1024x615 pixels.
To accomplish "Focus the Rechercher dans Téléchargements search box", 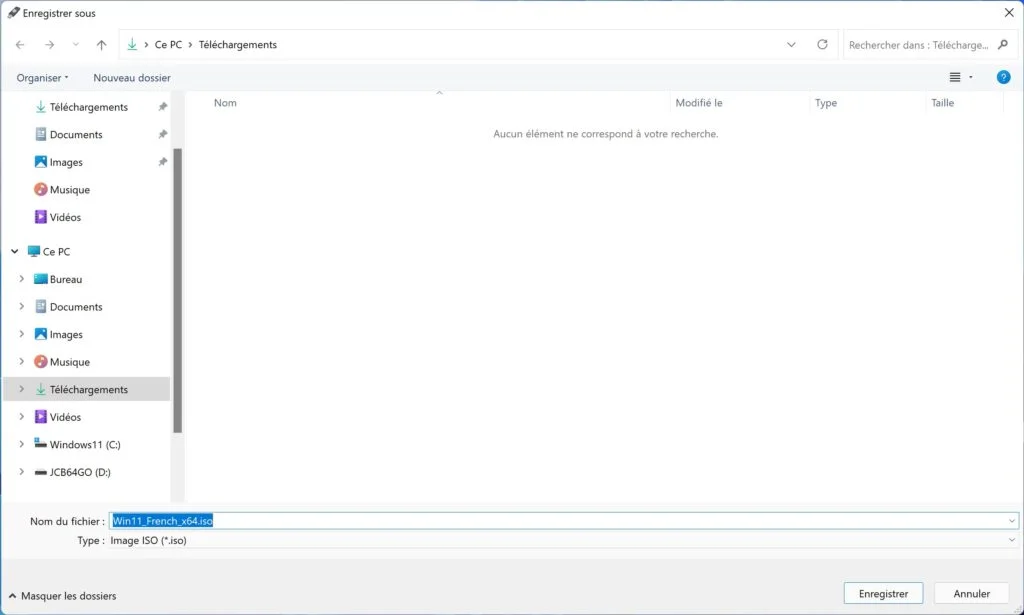I will 918,45.
